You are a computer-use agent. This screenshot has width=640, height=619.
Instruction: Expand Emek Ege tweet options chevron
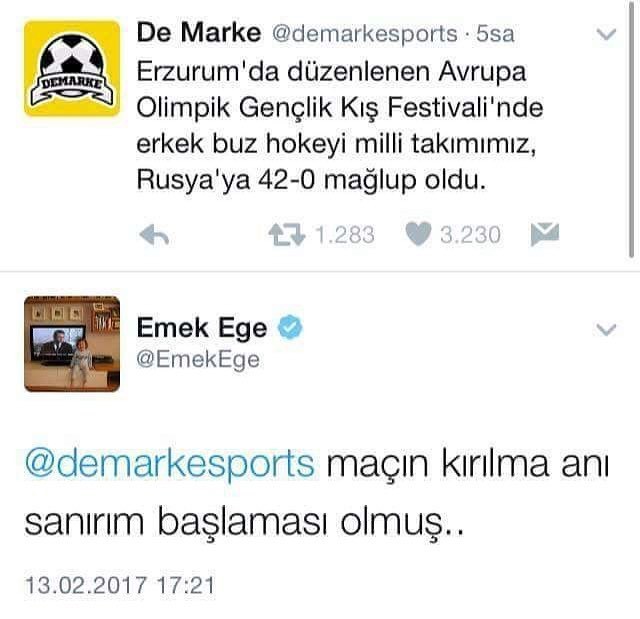607,329
